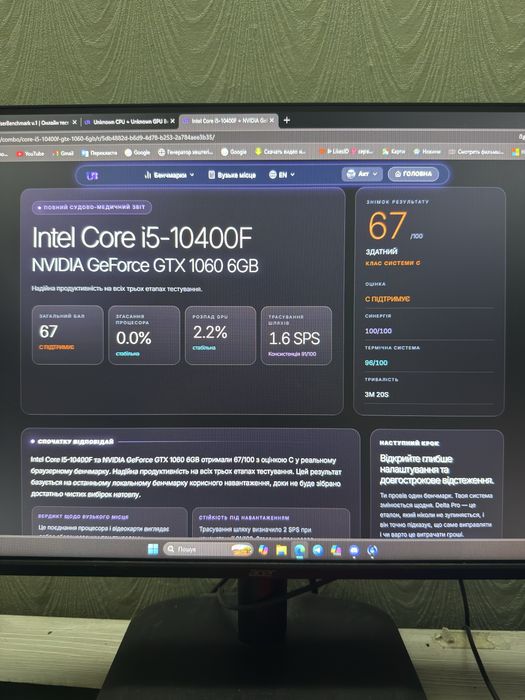Open the Бенчмарки dropdown menu
The image size is (525, 700).
click(x=169, y=175)
